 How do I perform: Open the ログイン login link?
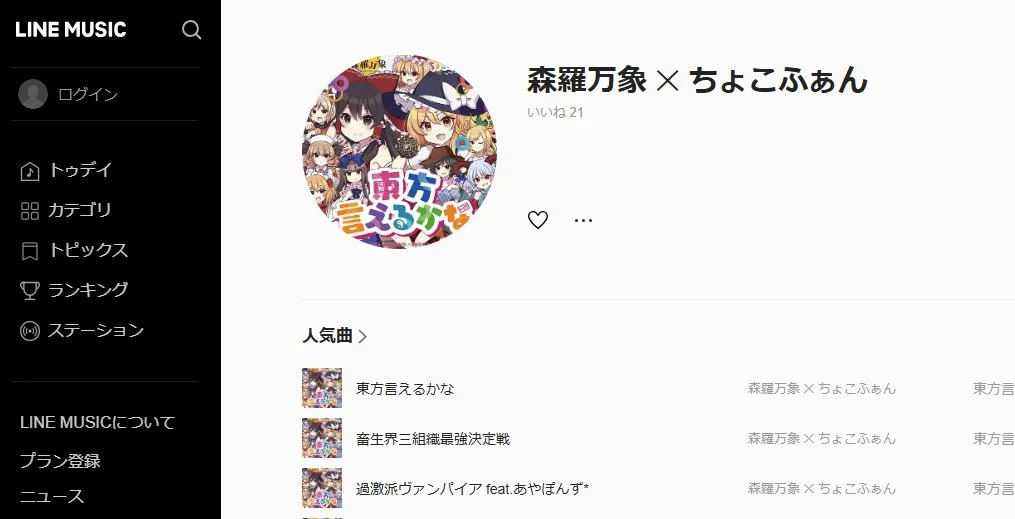(x=88, y=94)
